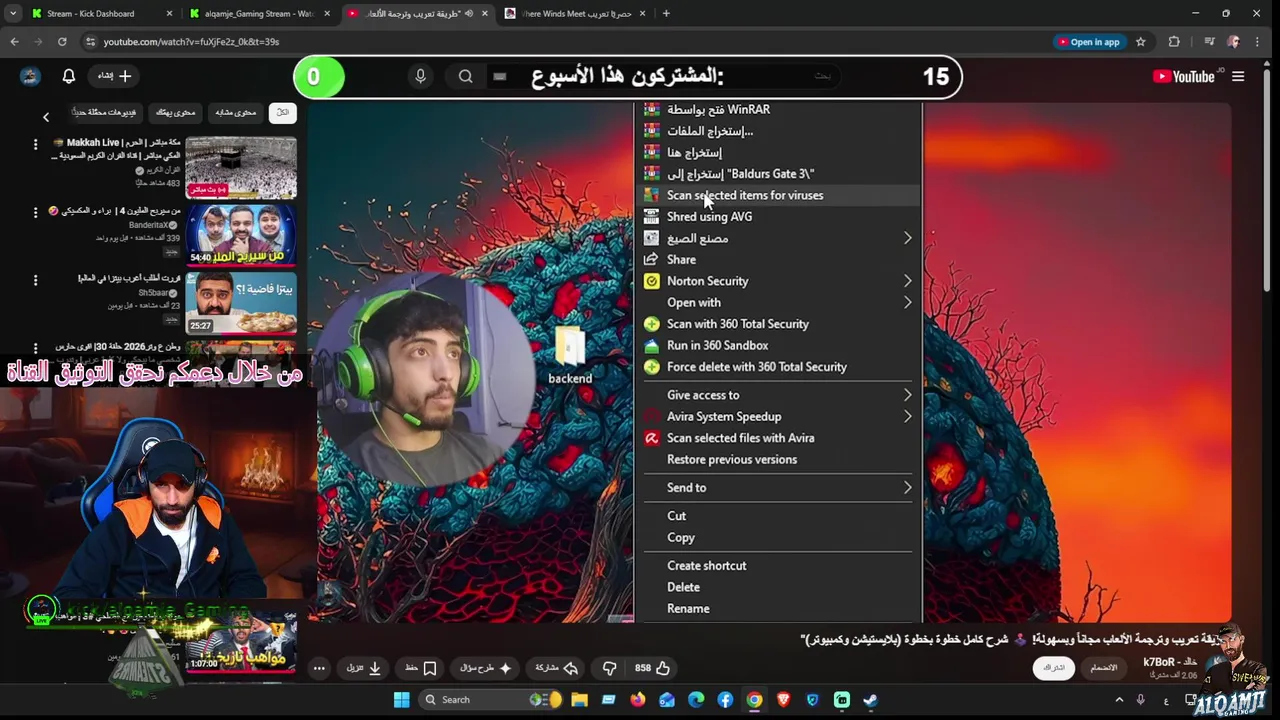Open Kick app from taskbar

[x=841, y=700]
